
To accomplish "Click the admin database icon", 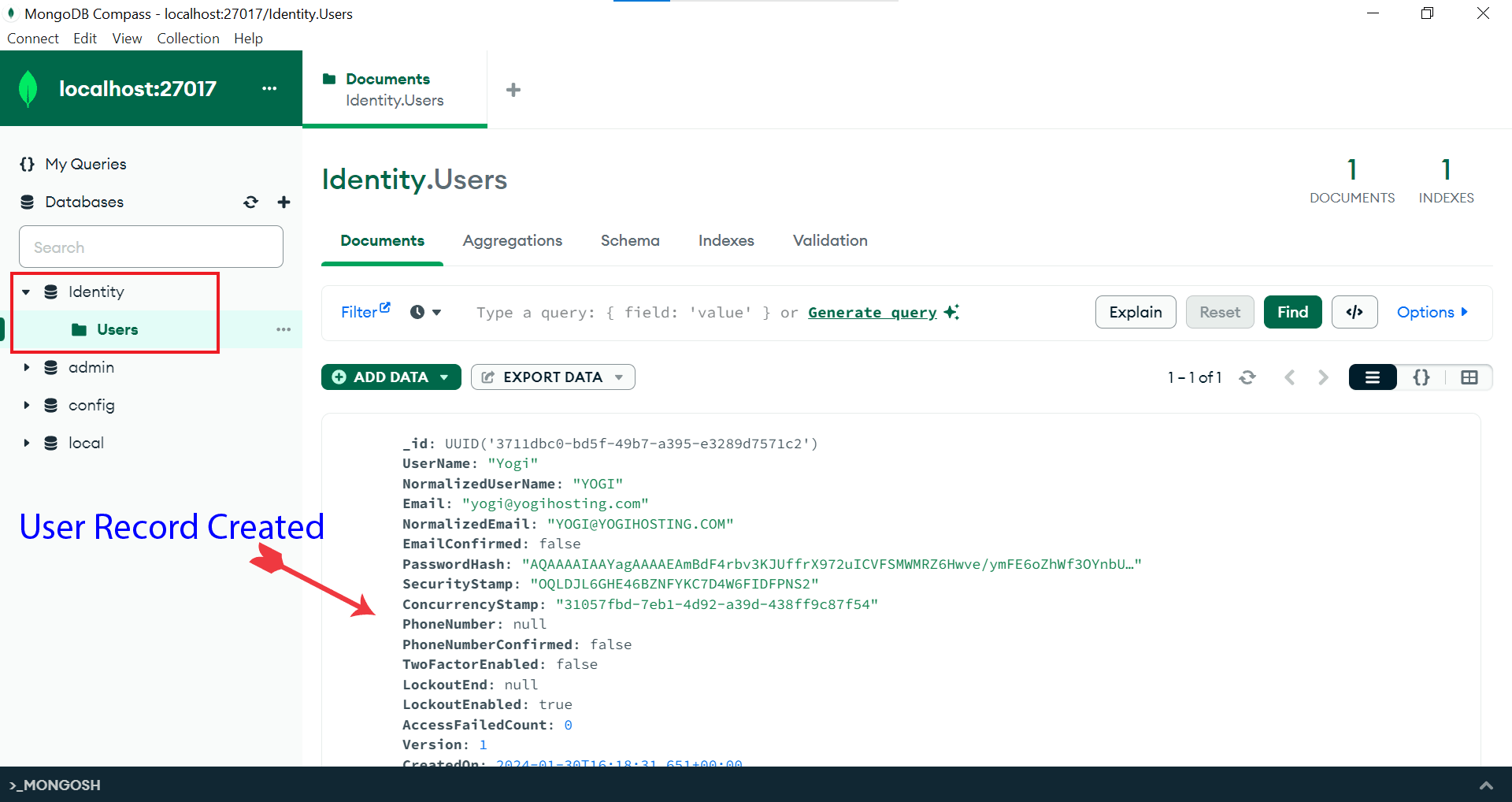I will tap(51, 367).
